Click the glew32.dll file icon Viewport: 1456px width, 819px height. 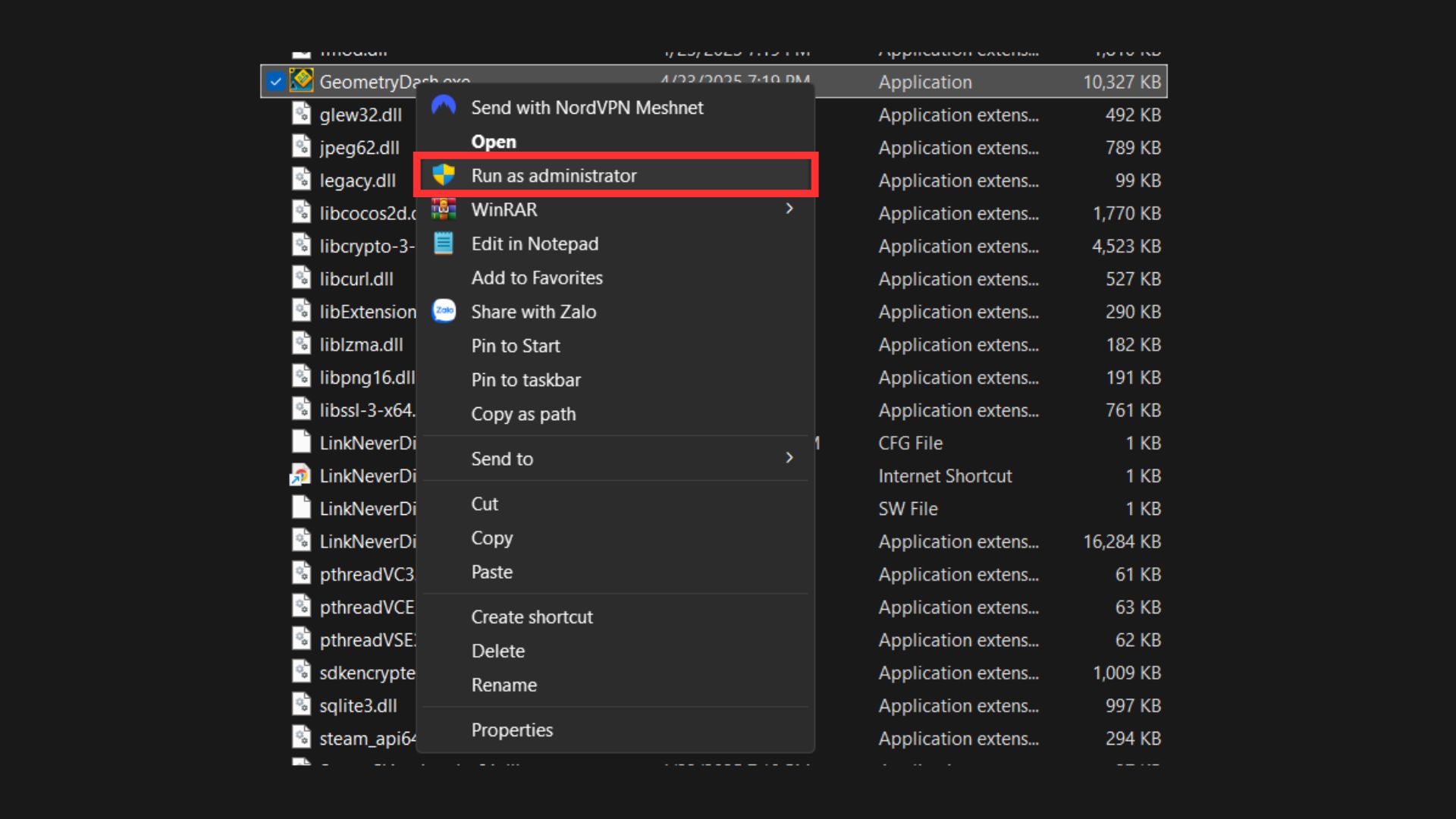tap(301, 114)
